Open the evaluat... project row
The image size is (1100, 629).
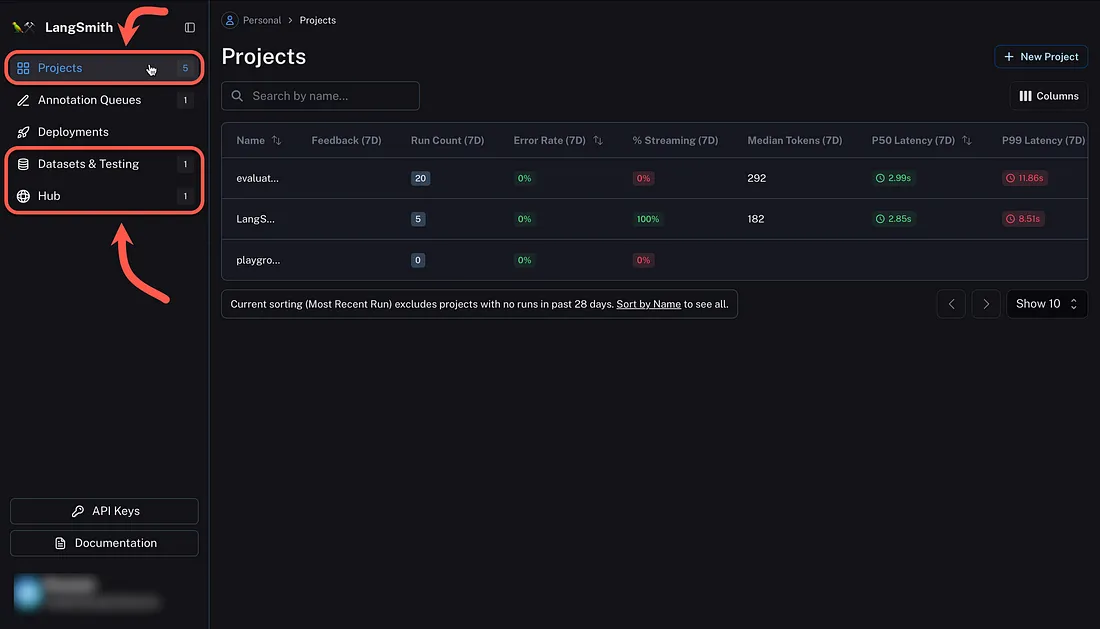(655, 178)
